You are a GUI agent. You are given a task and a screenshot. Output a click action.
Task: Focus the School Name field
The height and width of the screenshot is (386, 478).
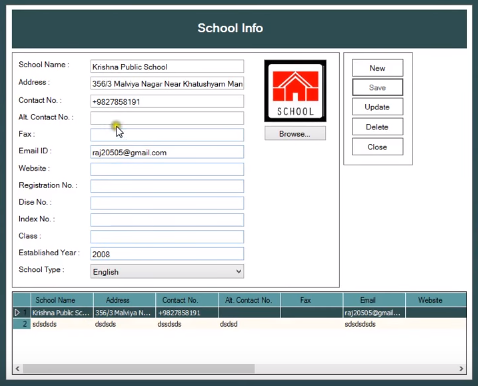point(167,66)
